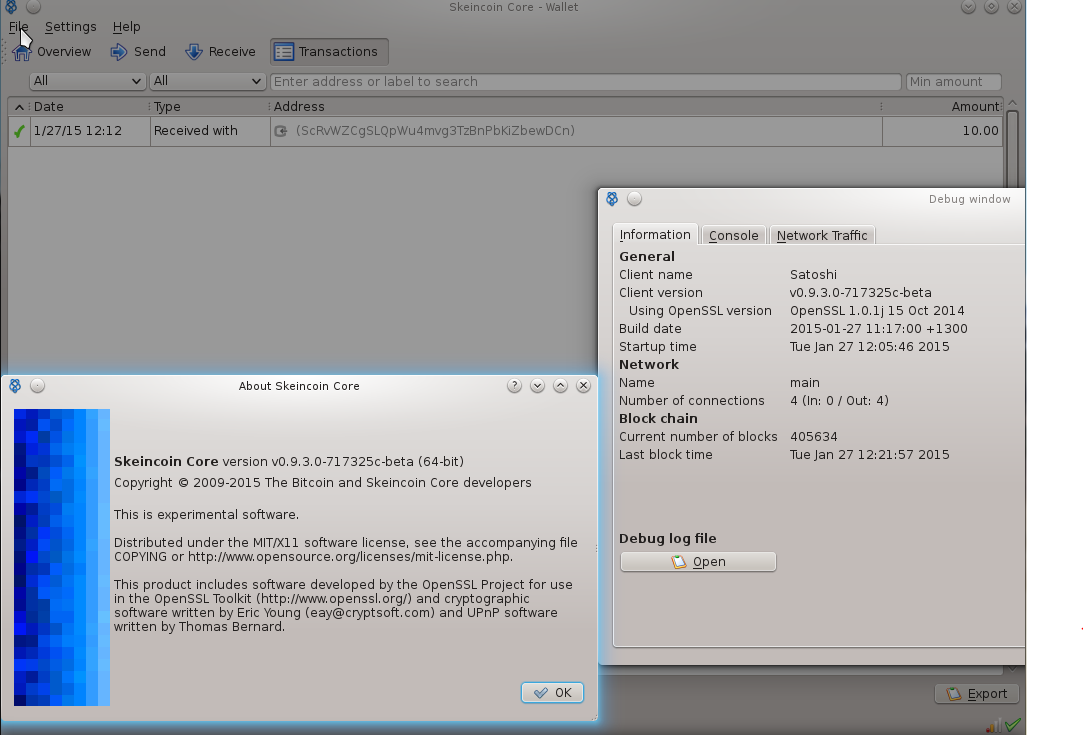Sort transactions by Address column
Viewport: 1083px width, 735px height.
pos(576,106)
